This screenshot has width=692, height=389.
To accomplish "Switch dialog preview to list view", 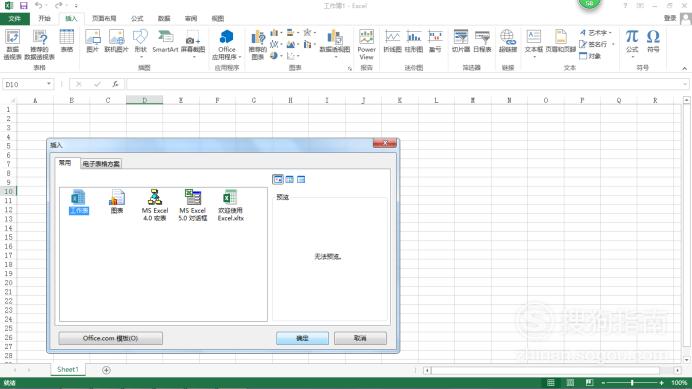I will tap(290, 179).
